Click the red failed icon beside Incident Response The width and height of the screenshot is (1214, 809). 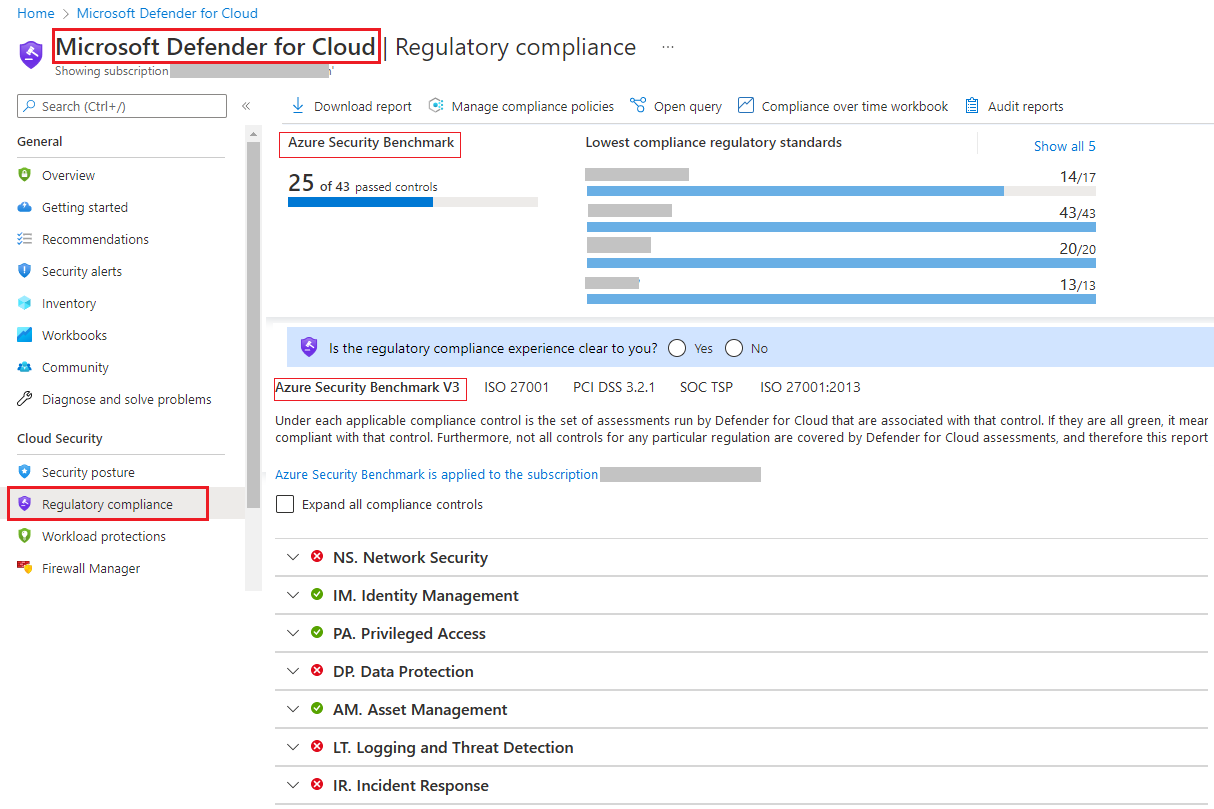pyautogui.click(x=317, y=785)
